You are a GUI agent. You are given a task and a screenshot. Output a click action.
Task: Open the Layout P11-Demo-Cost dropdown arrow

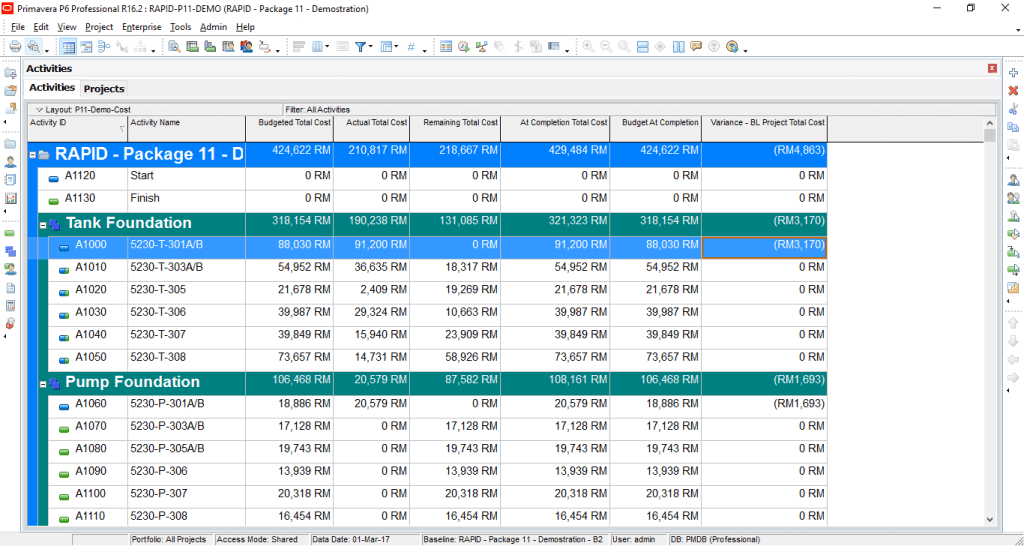point(39,110)
